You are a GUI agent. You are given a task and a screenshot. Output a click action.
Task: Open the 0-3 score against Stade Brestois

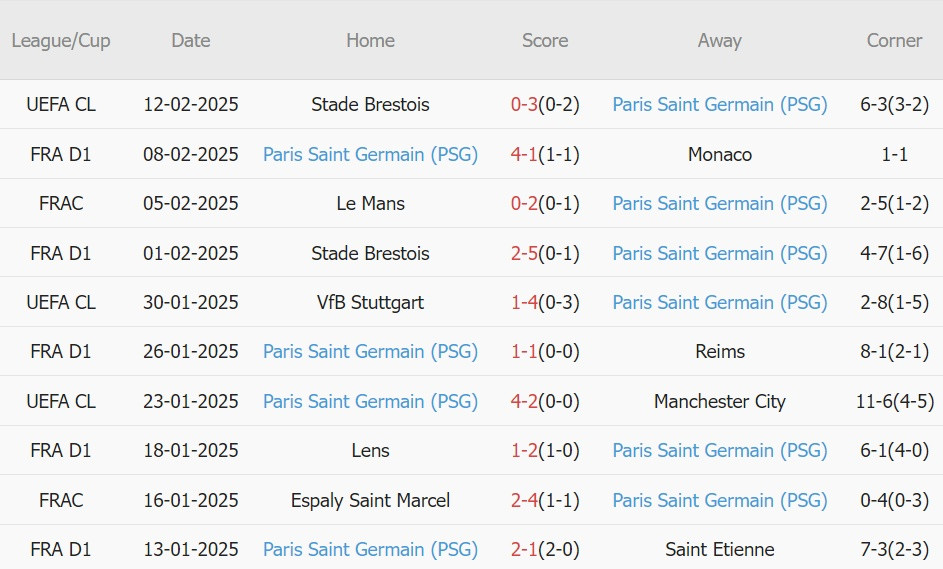524,105
